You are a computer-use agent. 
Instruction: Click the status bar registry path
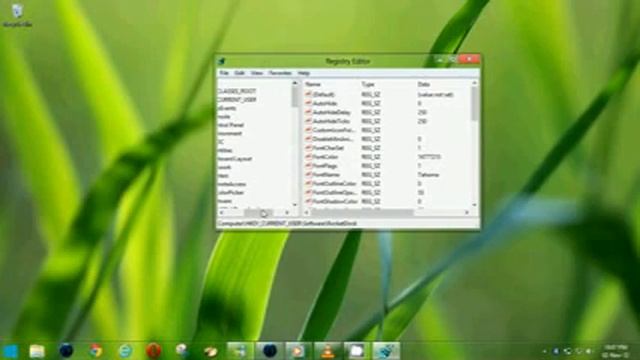[287, 224]
